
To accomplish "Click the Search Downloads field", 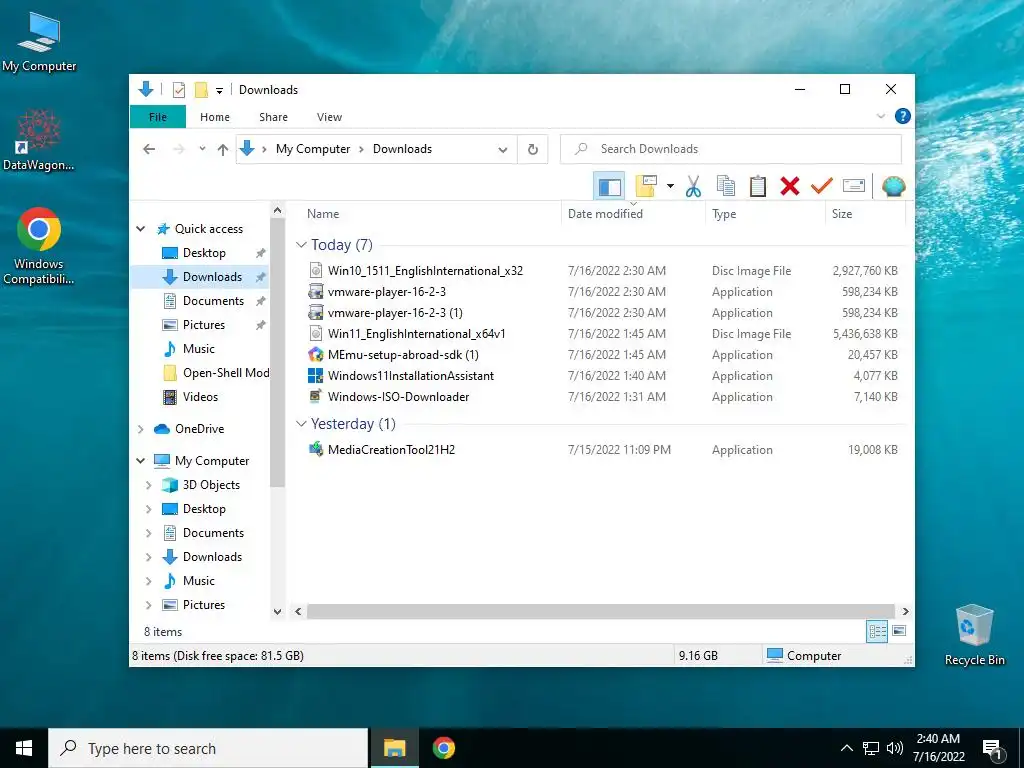I will (731, 149).
